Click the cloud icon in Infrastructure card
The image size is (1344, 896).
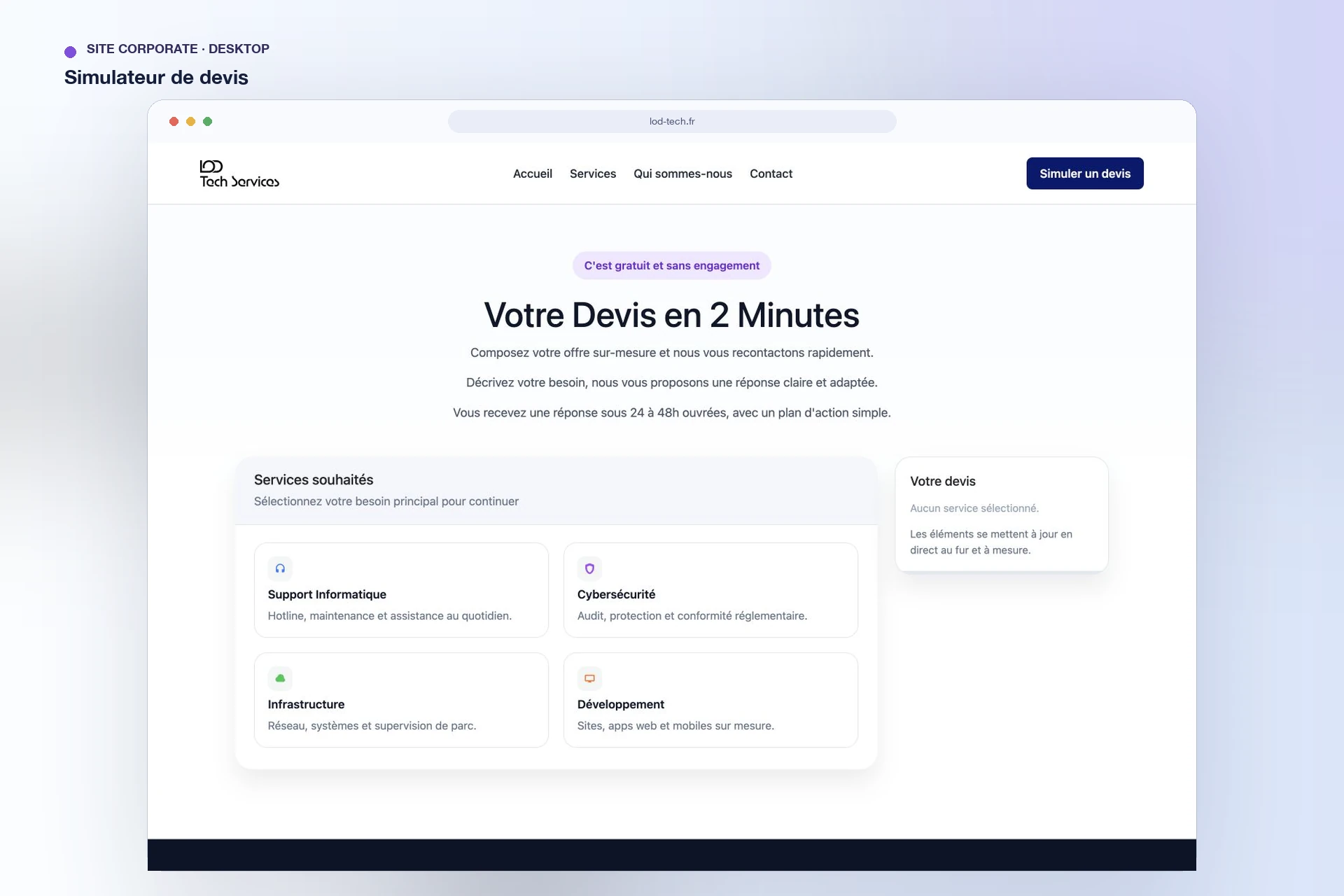tap(280, 678)
